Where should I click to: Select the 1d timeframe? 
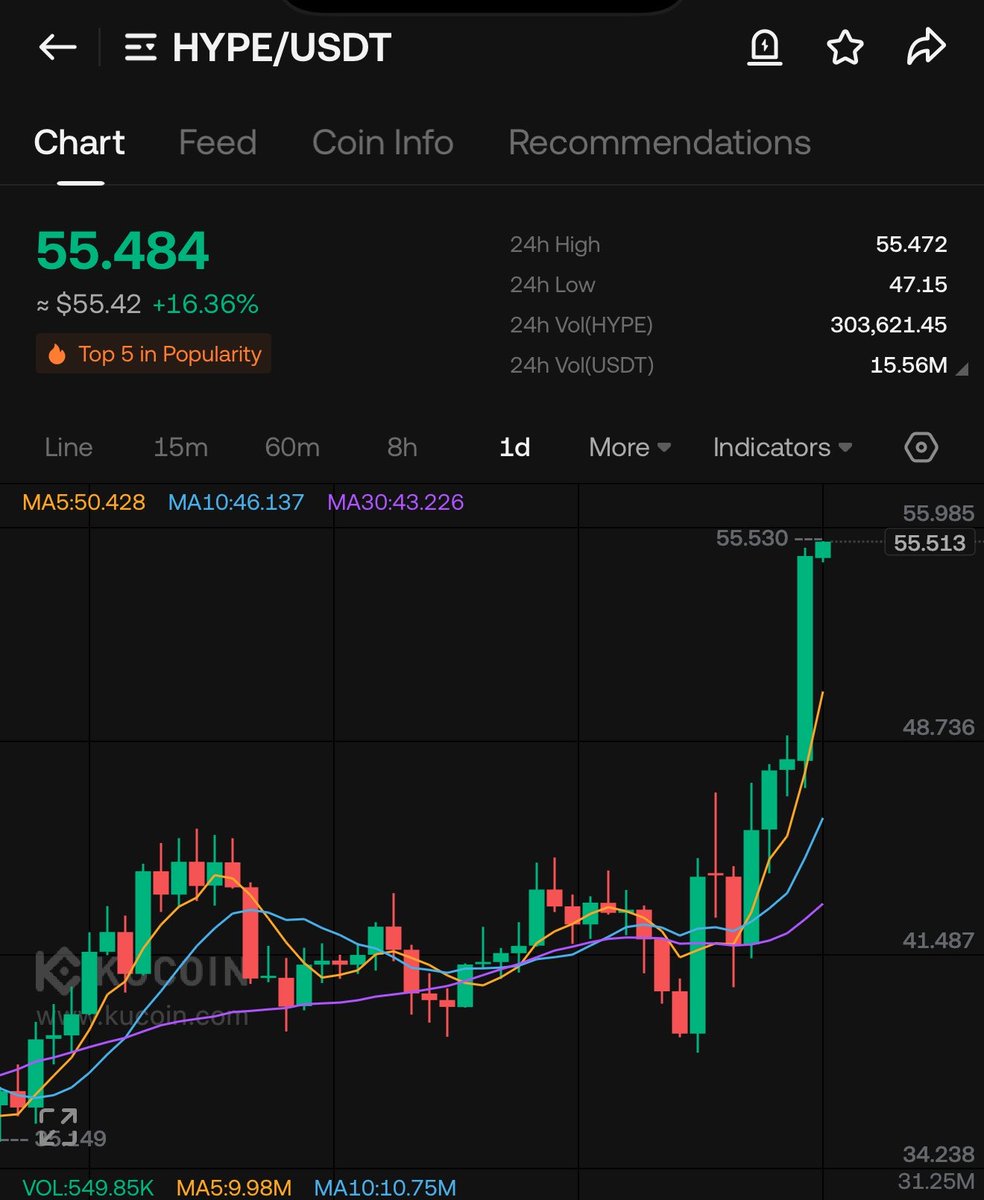(x=514, y=447)
